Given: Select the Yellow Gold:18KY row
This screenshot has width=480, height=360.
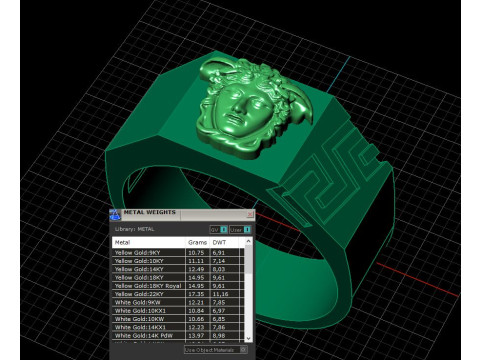Looking at the screenshot, I should click(x=178, y=278).
